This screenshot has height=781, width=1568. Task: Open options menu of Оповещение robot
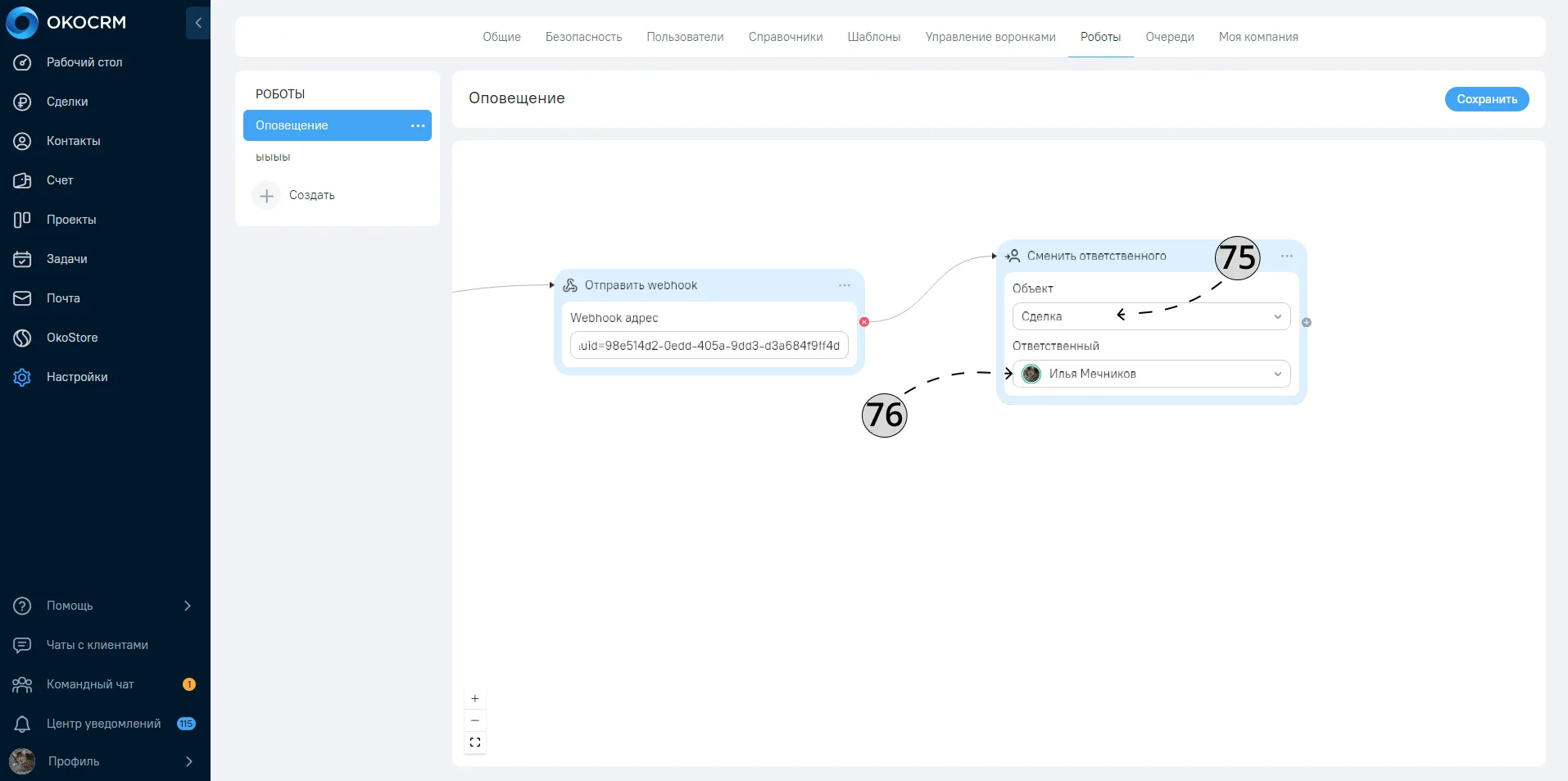[418, 125]
